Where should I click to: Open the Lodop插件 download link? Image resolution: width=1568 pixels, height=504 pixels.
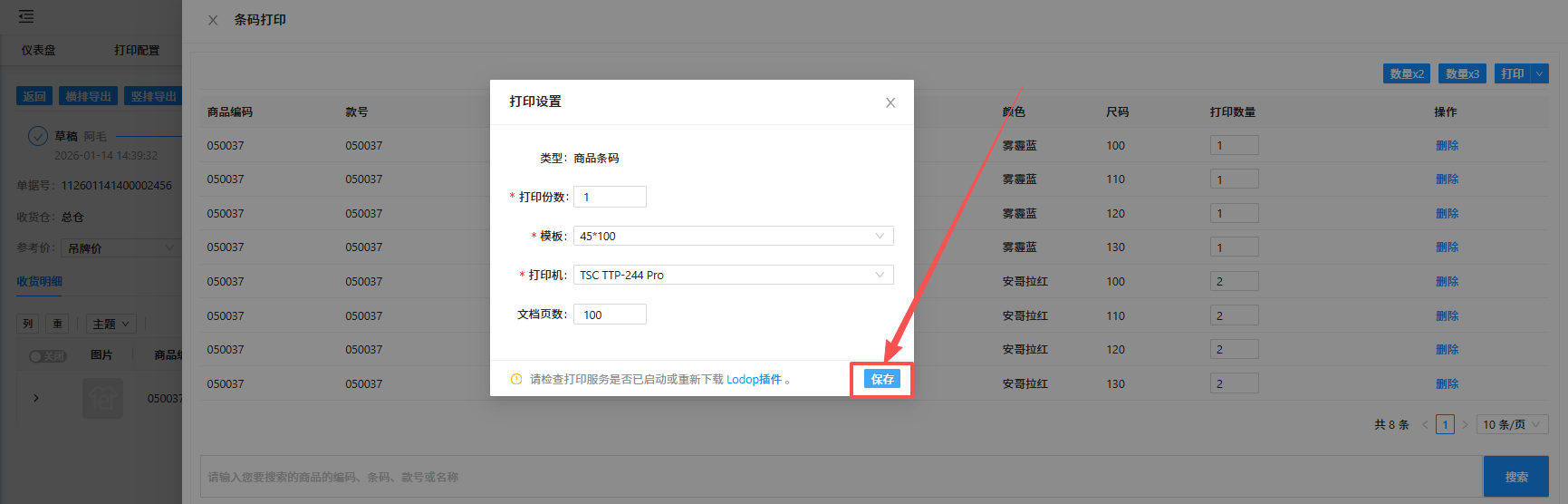tap(754, 380)
